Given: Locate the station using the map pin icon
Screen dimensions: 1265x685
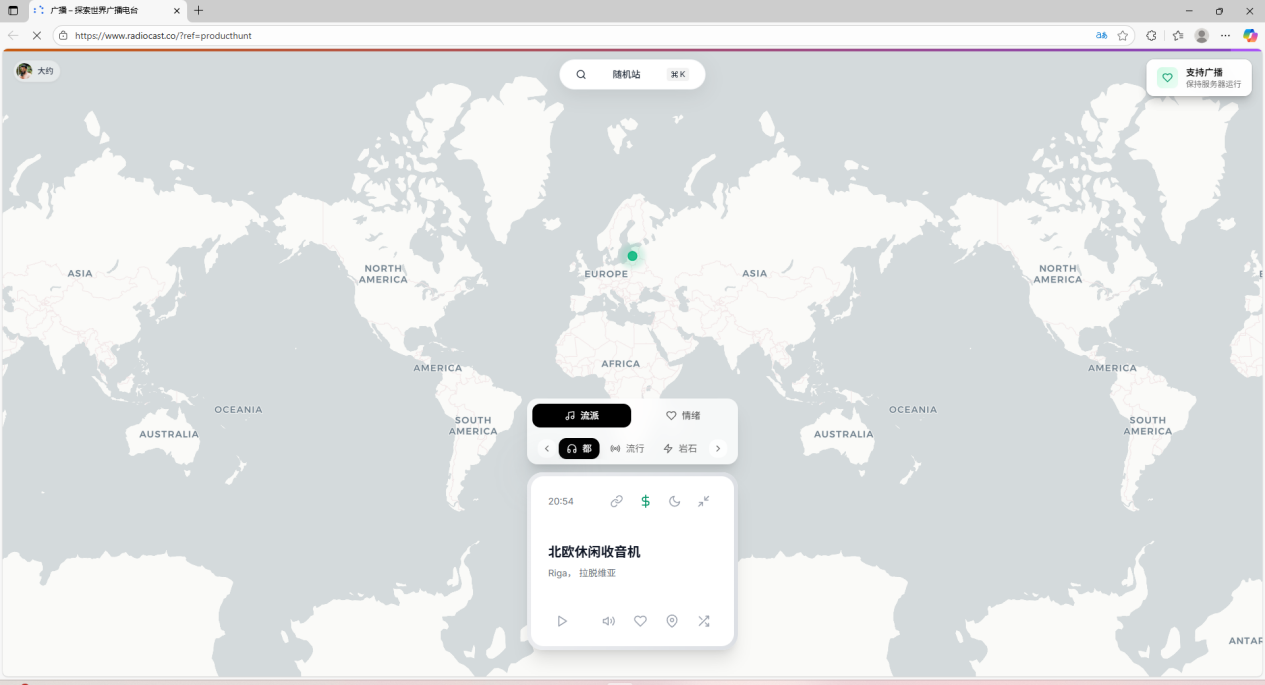Looking at the screenshot, I should point(672,621).
